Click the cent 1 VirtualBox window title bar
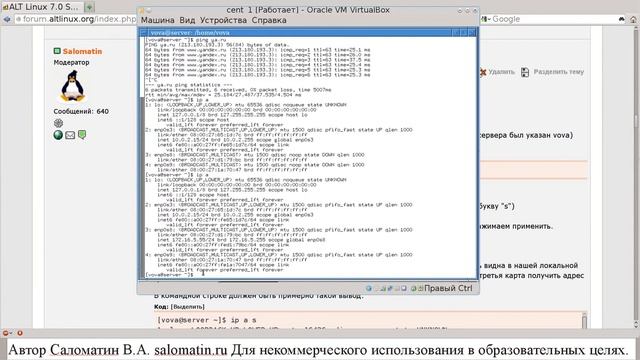Viewport: 640px width, 360px height. 308,10
